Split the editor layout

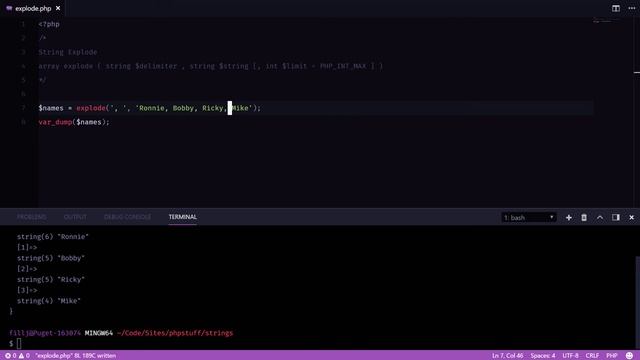pos(616,8)
